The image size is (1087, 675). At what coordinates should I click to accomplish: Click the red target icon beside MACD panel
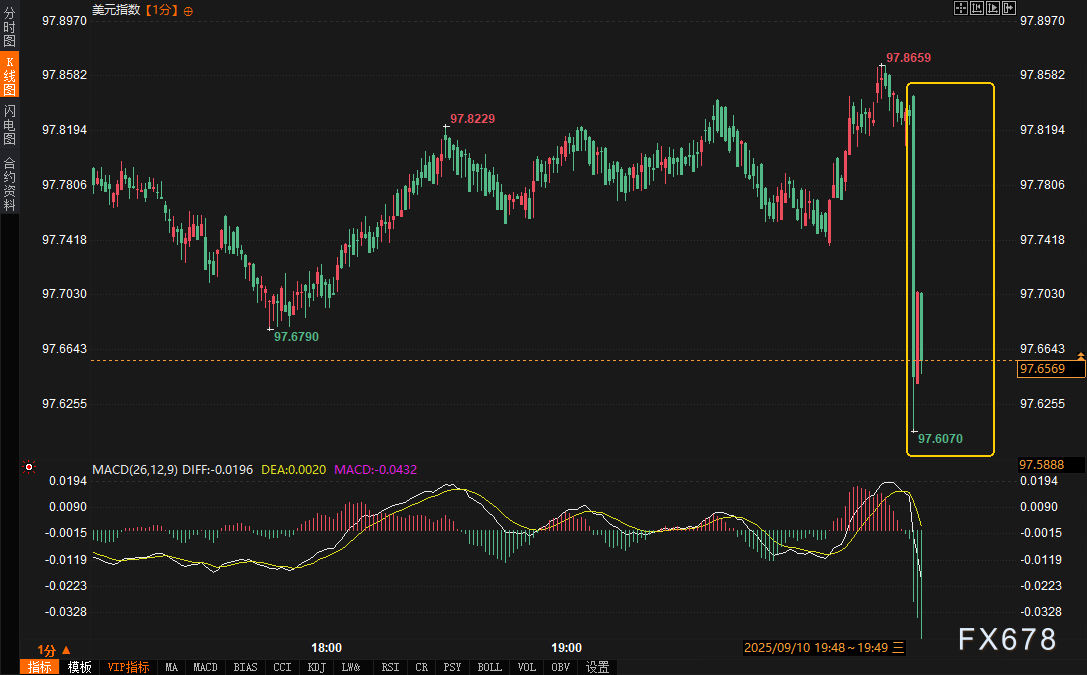click(29, 467)
